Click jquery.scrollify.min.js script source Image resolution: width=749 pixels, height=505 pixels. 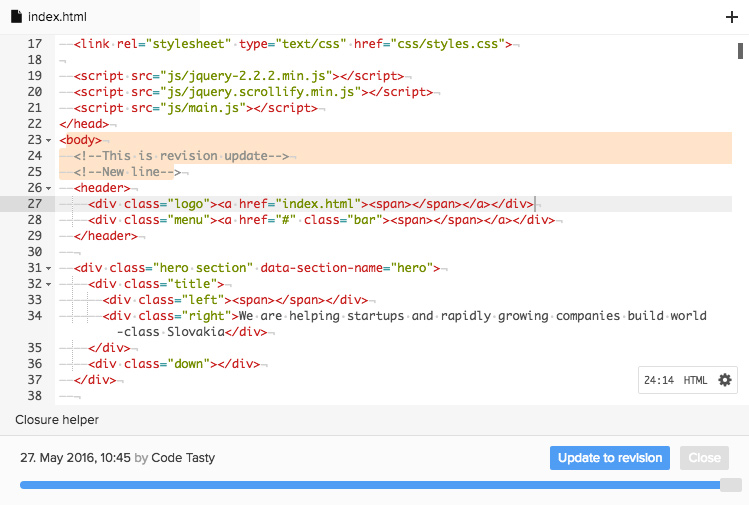pyautogui.click(x=260, y=92)
